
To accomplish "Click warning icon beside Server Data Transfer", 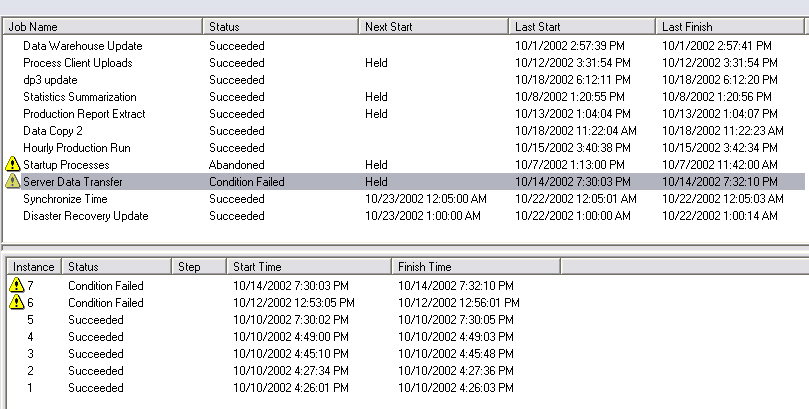I will [12, 182].
